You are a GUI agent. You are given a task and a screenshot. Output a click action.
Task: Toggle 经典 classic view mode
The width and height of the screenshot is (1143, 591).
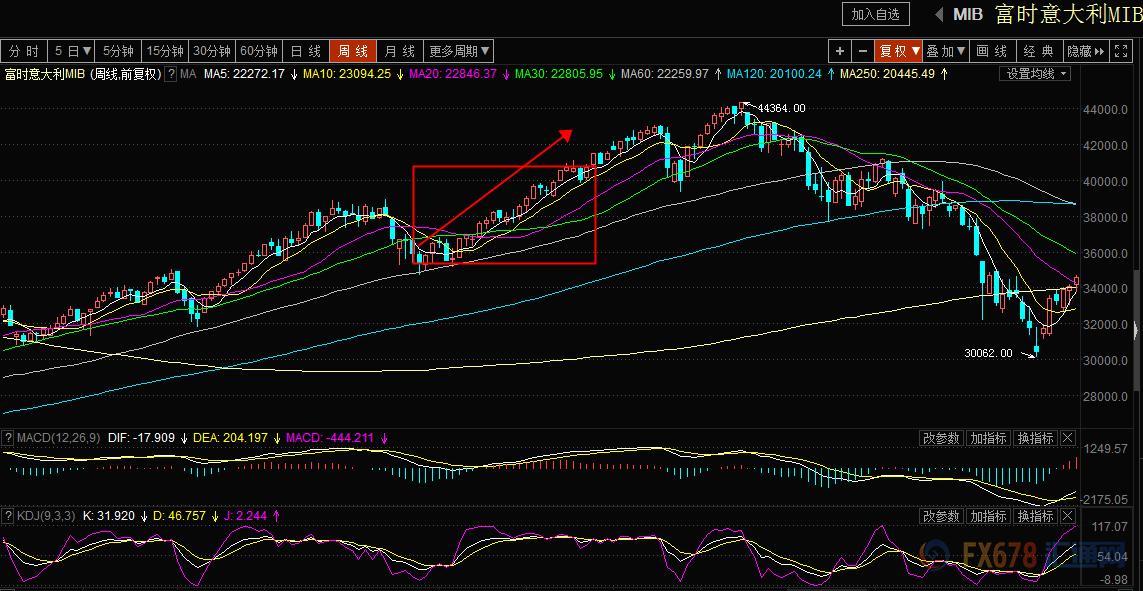[1039, 51]
